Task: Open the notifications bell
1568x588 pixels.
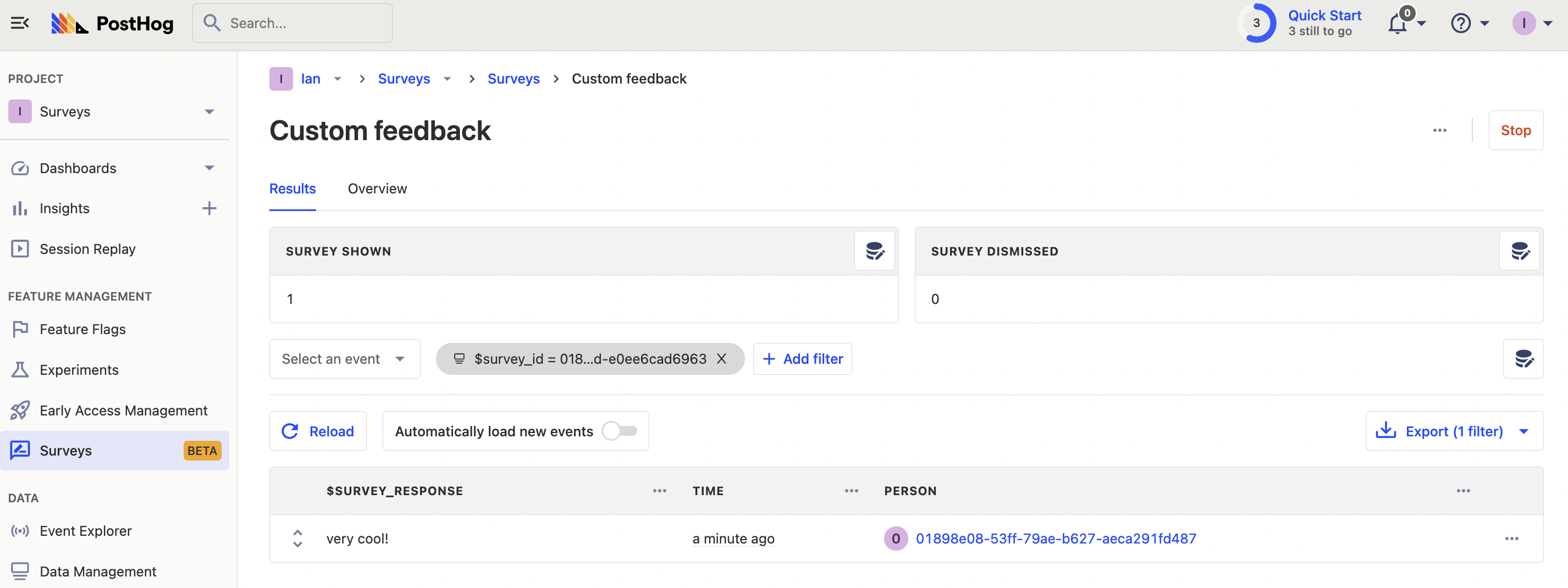Action: coord(1398,24)
